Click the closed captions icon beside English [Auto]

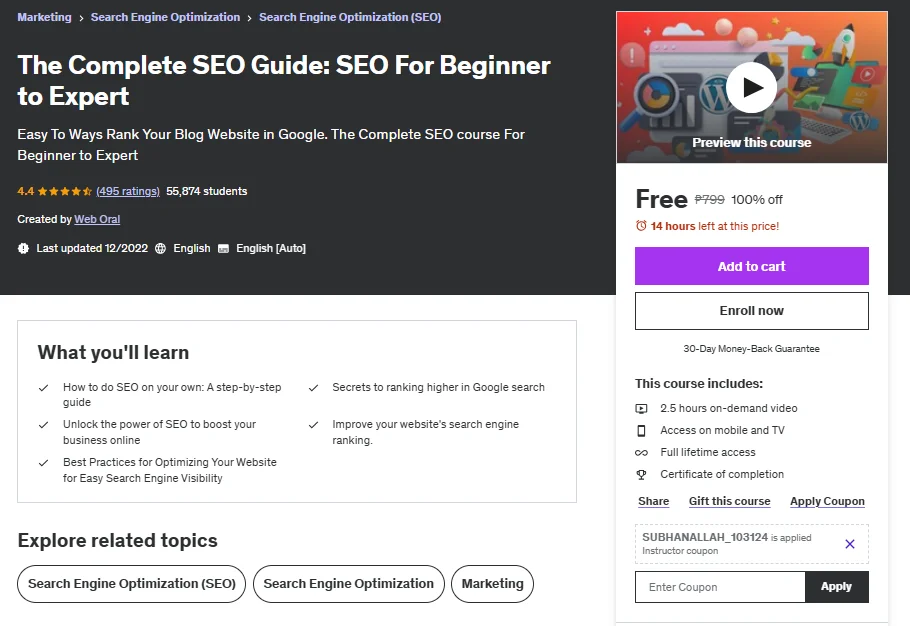(223, 249)
